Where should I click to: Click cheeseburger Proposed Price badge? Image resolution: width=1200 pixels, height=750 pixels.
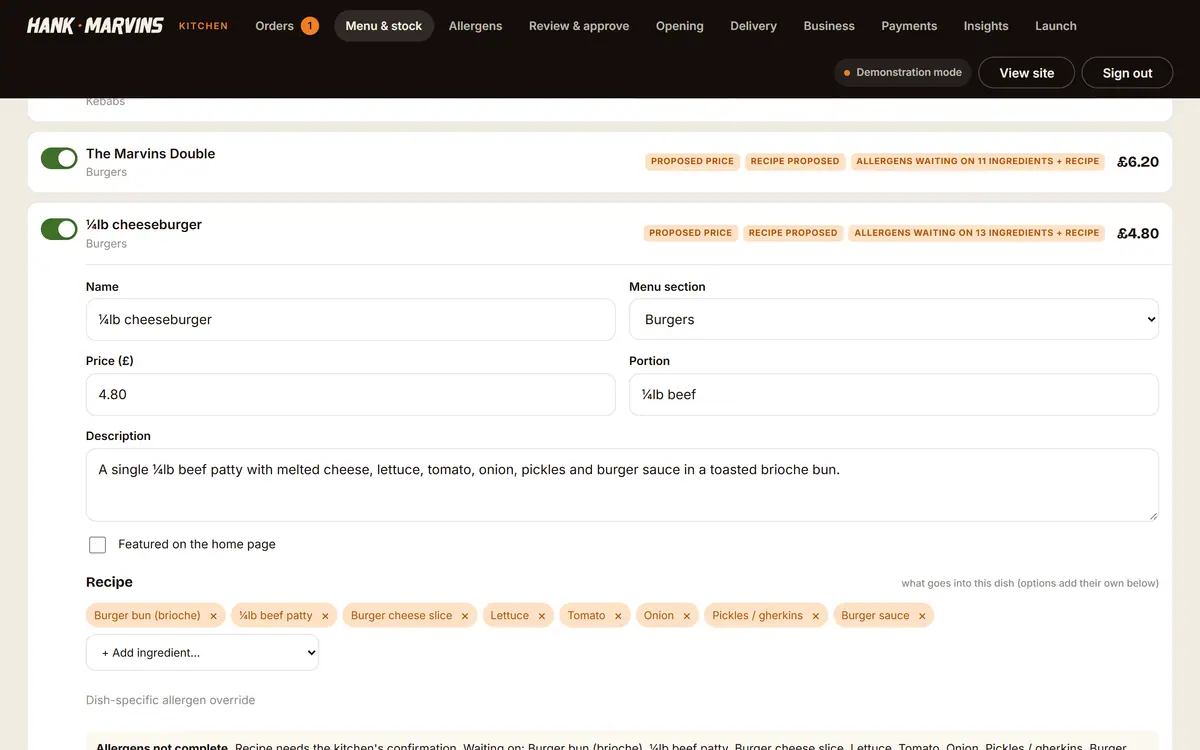pyautogui.click(x=691, y=233)
